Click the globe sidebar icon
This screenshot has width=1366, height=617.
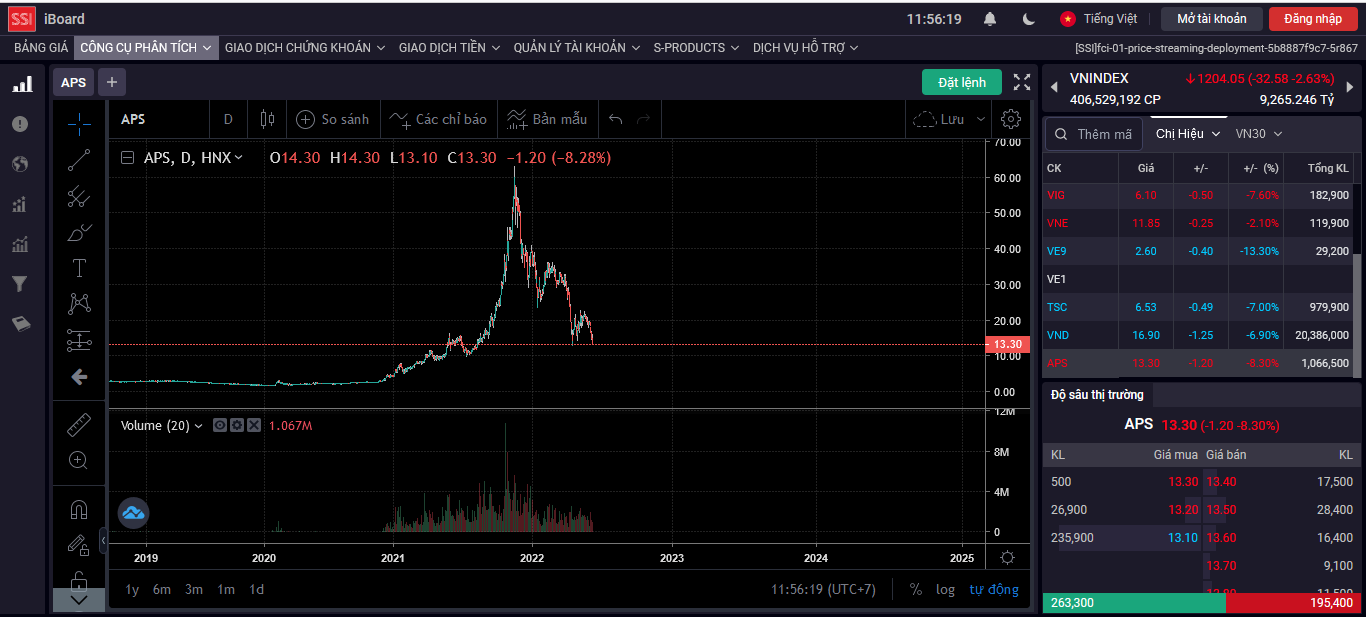pos(20,164)
